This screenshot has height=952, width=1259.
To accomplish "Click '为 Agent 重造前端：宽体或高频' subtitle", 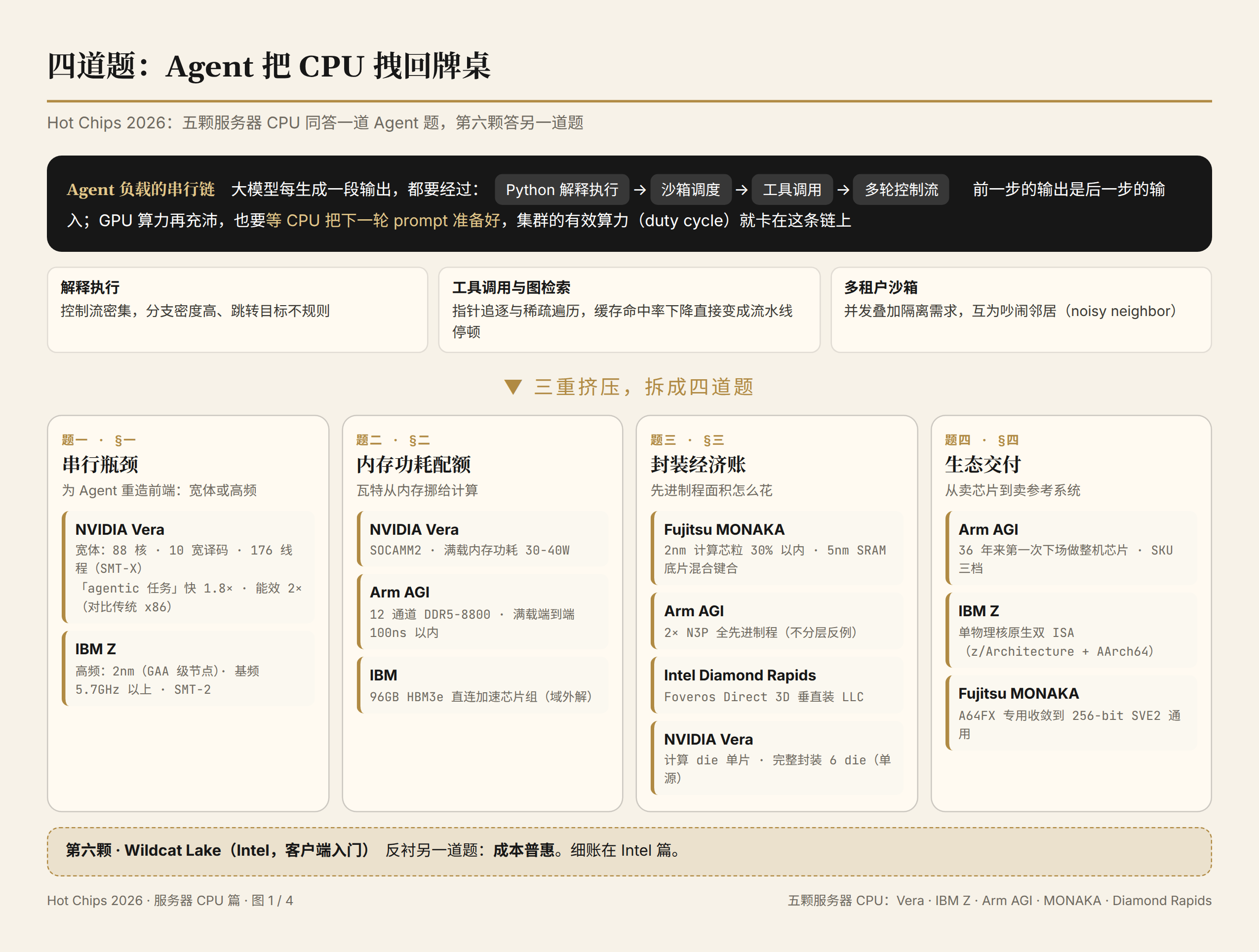I will pos(159,490).
